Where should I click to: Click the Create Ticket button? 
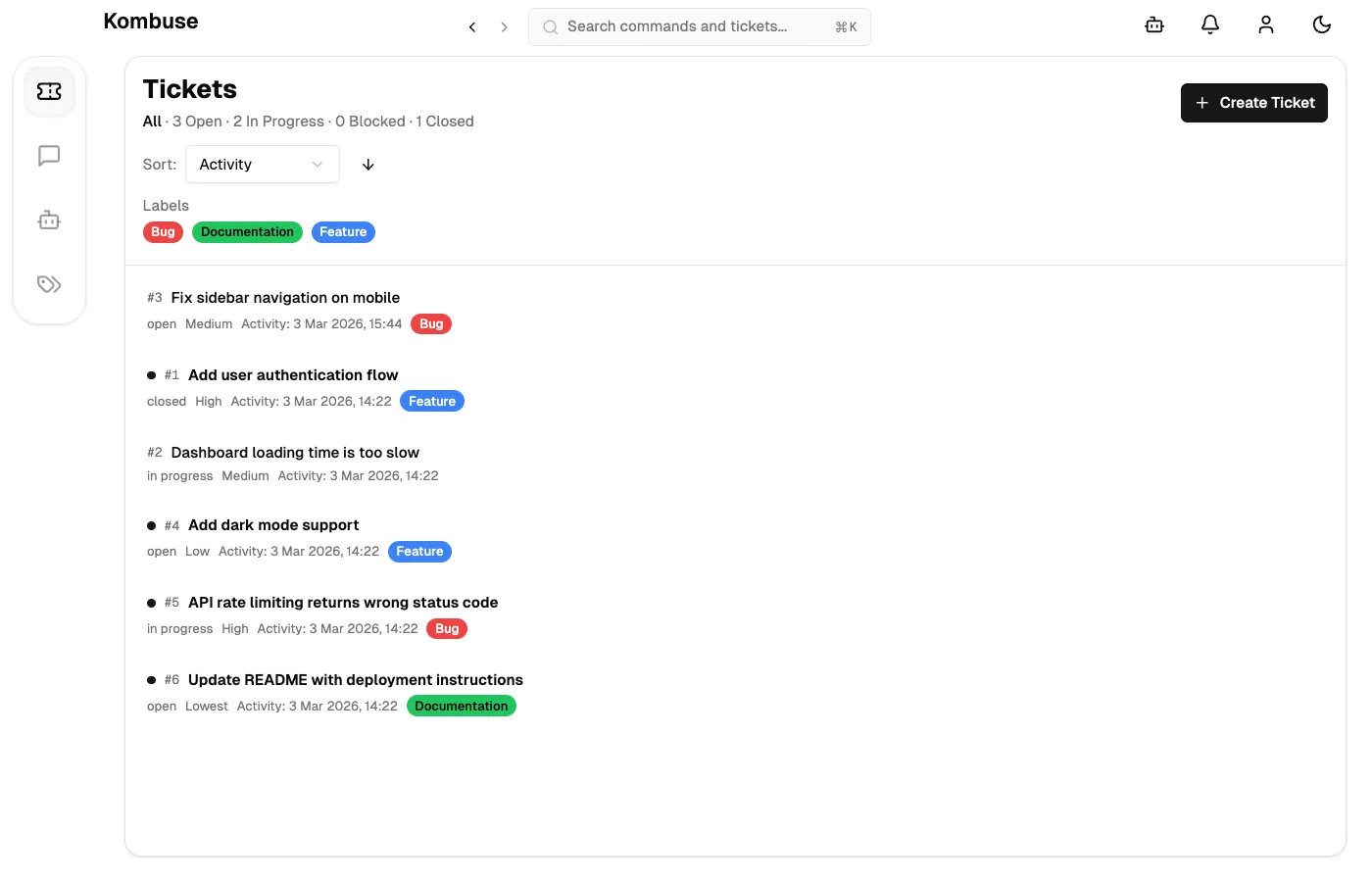point(1253,103)
